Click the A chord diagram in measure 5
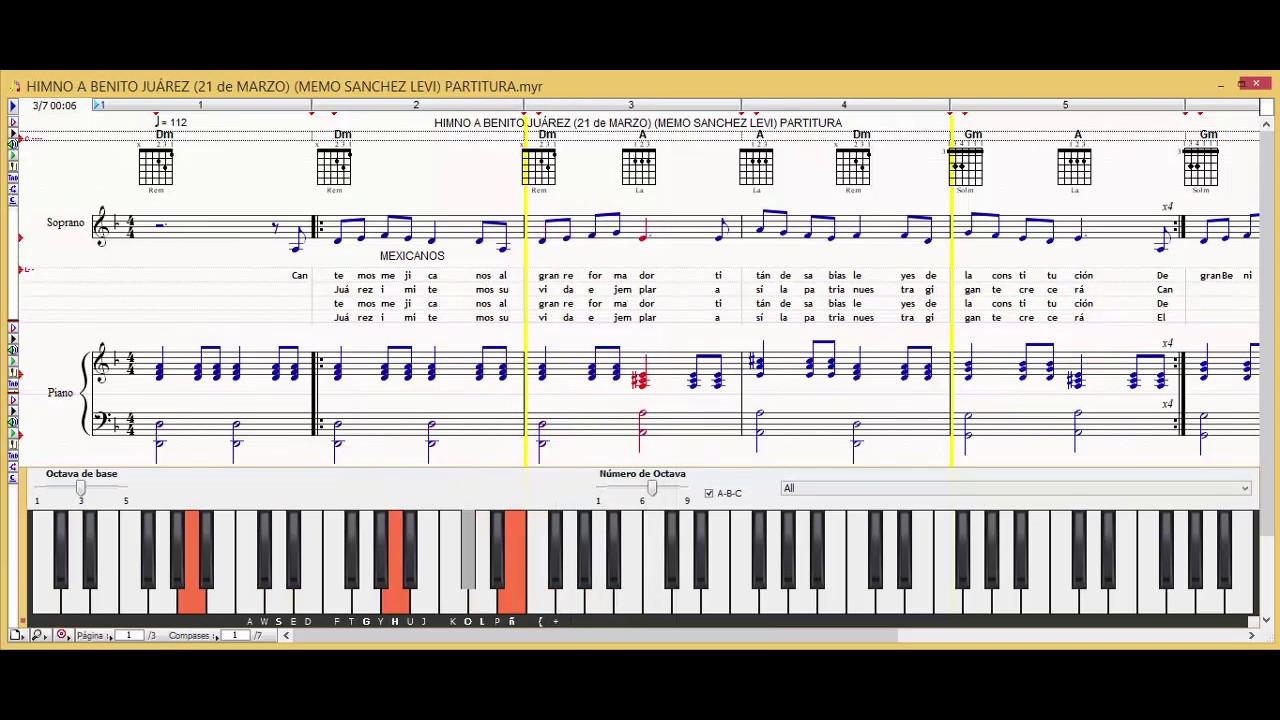The height and width of the screenshot is (720, 1280). pos(1075,165)
